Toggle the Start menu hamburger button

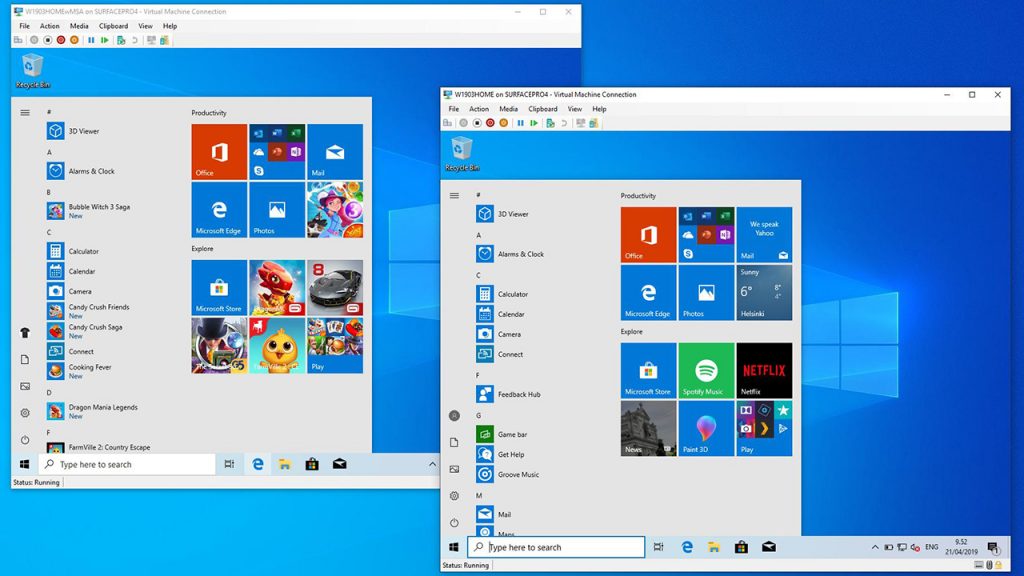[x=454, y=196]
